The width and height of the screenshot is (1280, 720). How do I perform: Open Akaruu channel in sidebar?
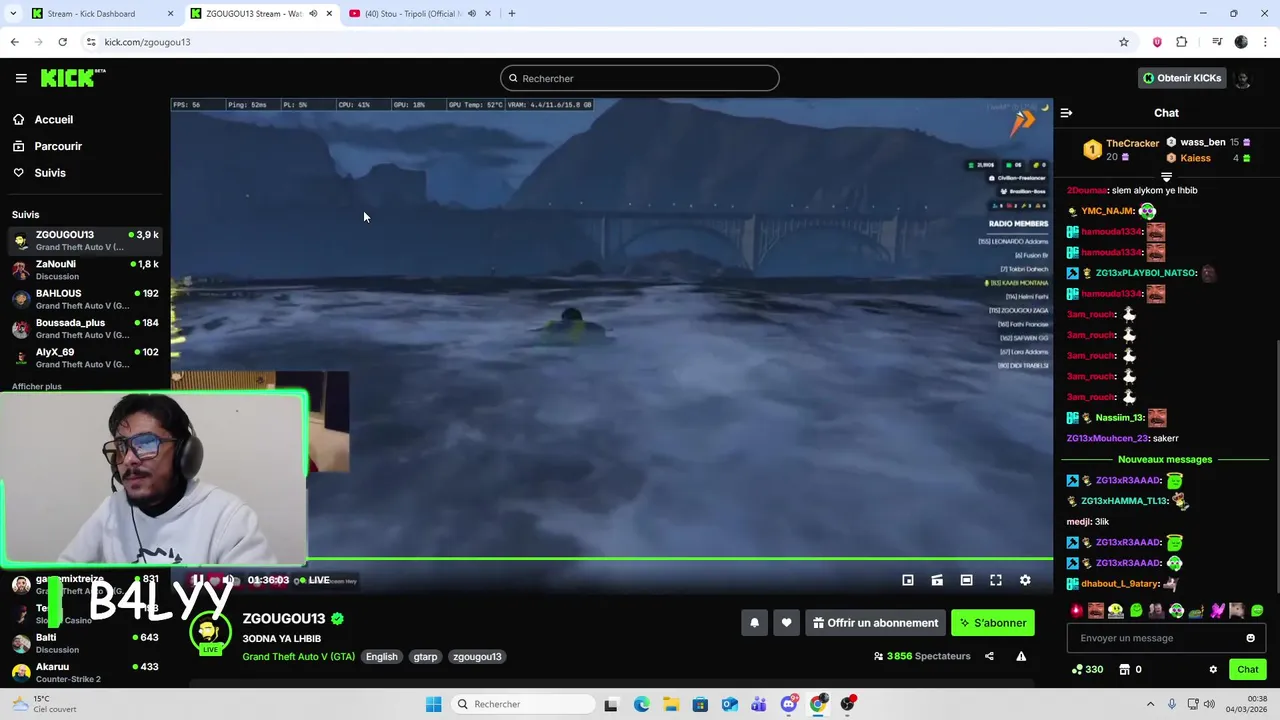click(85, 672)
